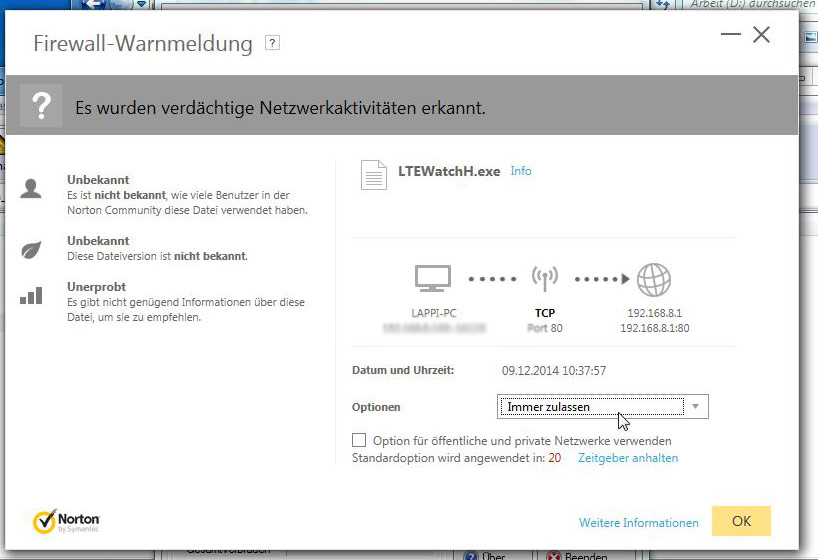Open Weitere Informationen link
The image size is (818, 560).
pos(639,522)
